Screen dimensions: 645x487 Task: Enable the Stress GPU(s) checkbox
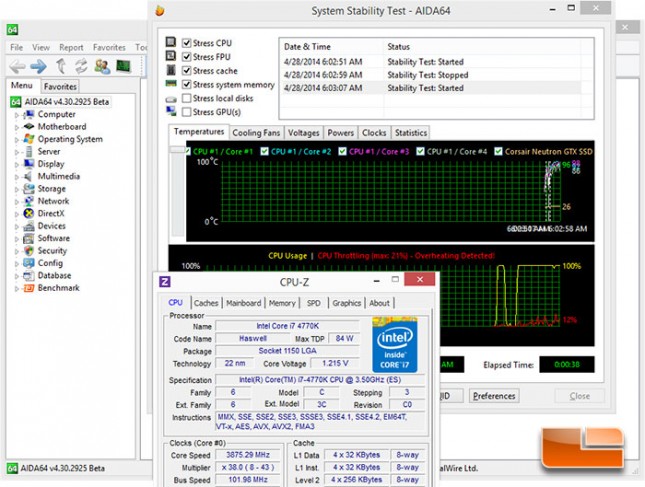point(186,112)
